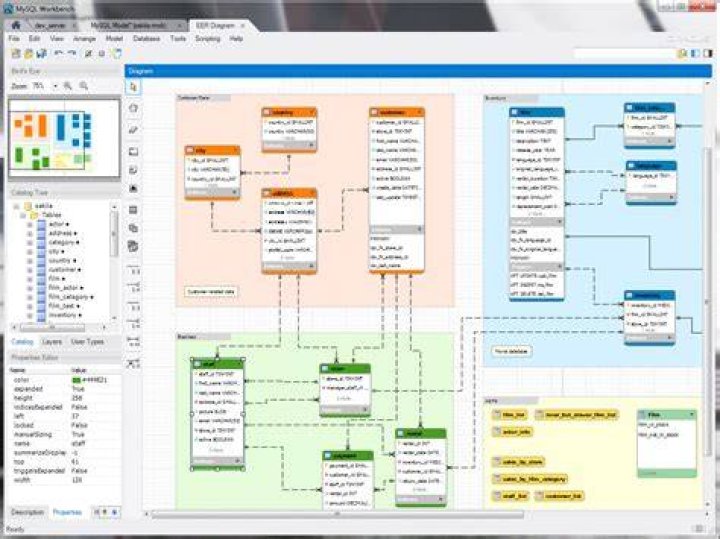Switch to the User Types tab
The image size is (720, 539).
(87, 342)
